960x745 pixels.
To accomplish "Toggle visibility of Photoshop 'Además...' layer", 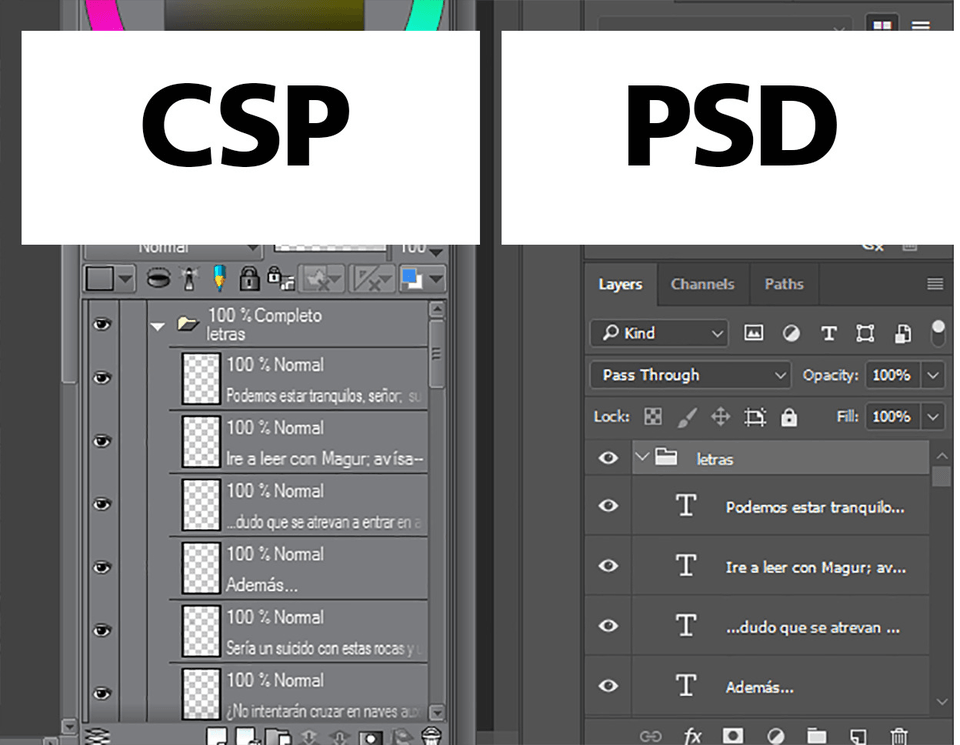I will [608, 686].
